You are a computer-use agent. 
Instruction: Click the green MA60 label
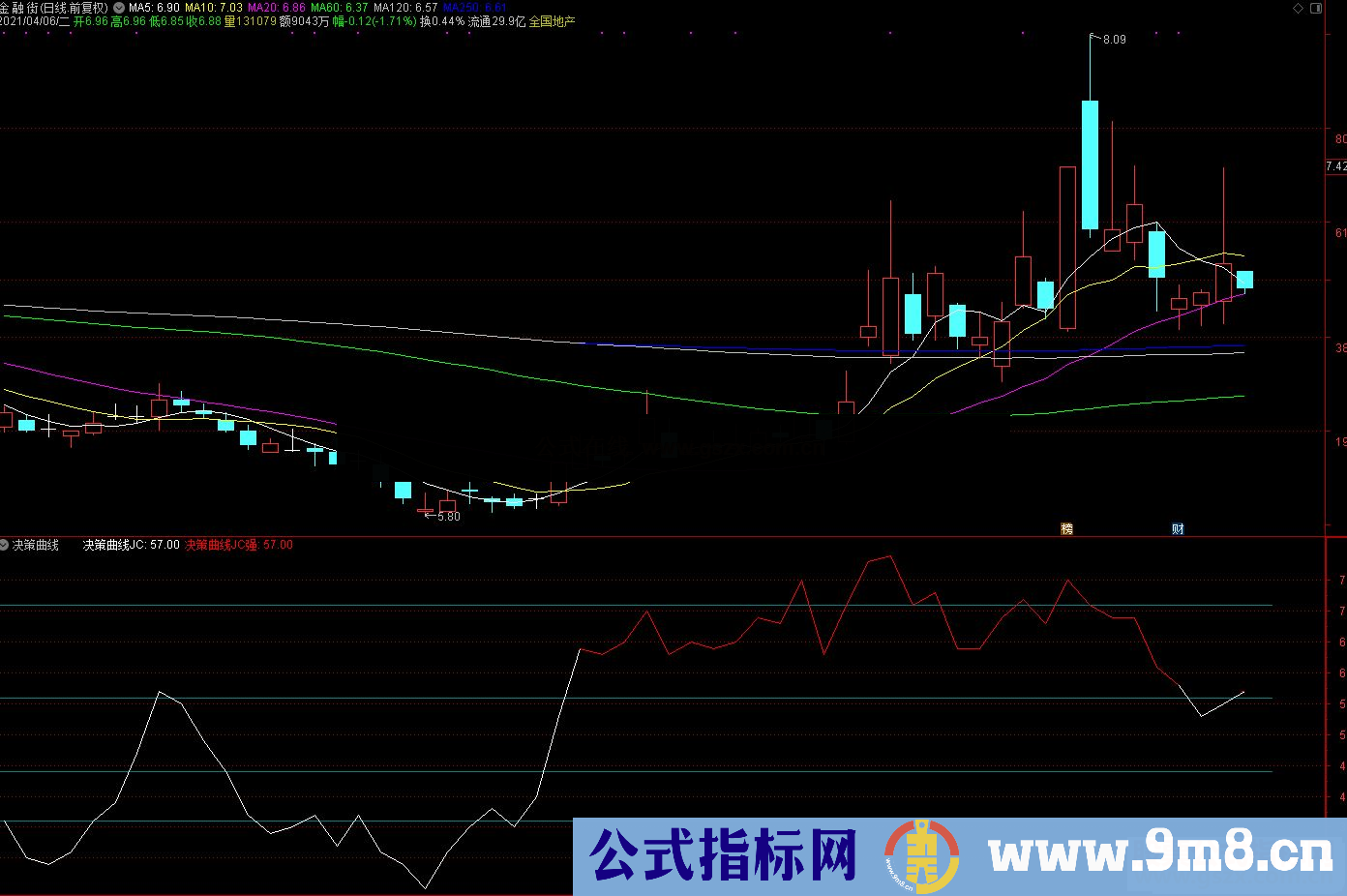(x=339, y=8)
